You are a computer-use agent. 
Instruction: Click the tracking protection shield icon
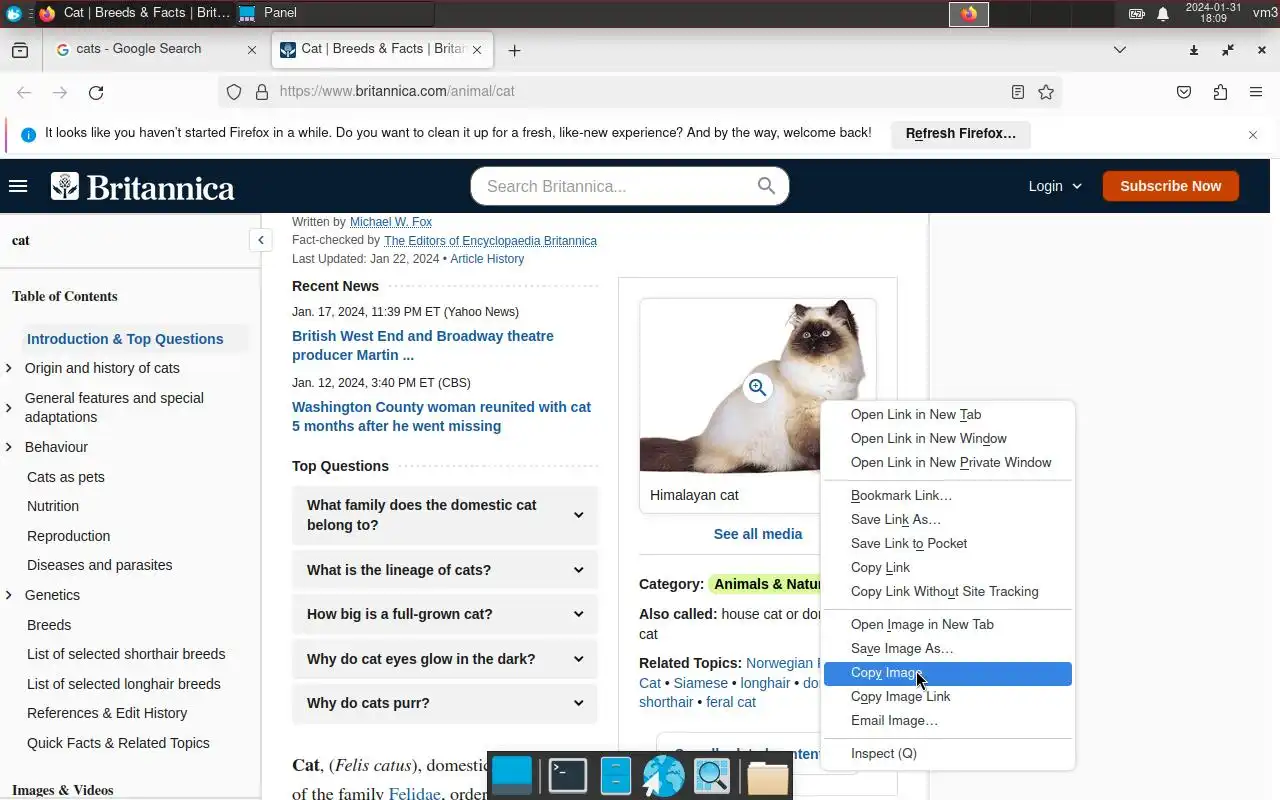[234, 92]
